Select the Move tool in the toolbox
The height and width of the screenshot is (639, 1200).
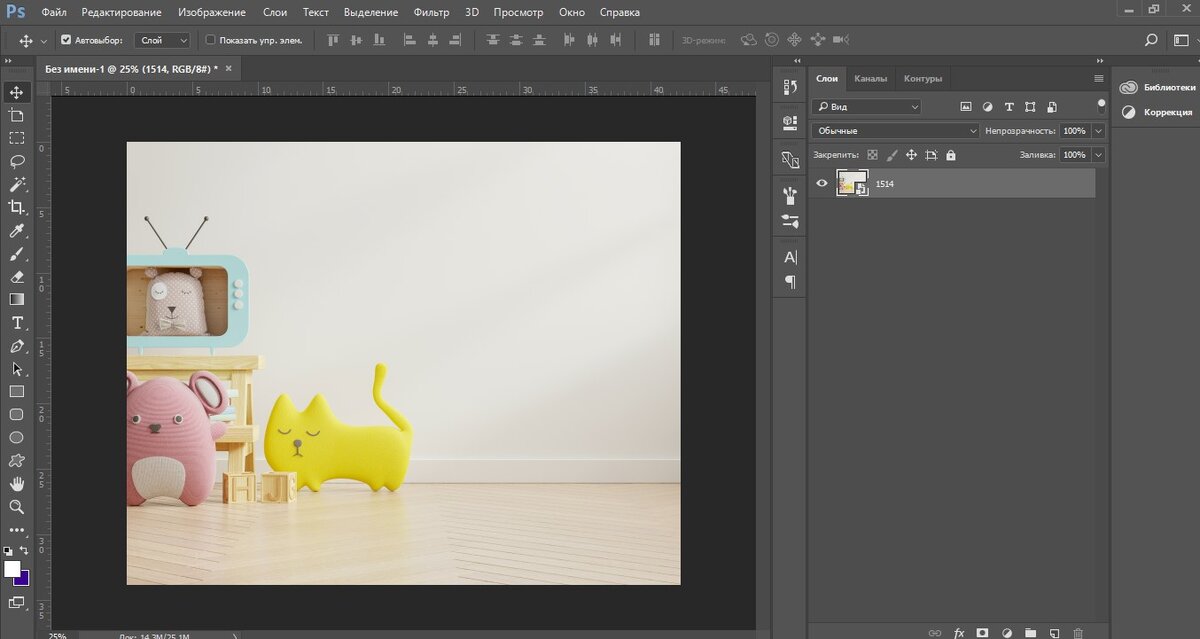(x=17, y=92)
